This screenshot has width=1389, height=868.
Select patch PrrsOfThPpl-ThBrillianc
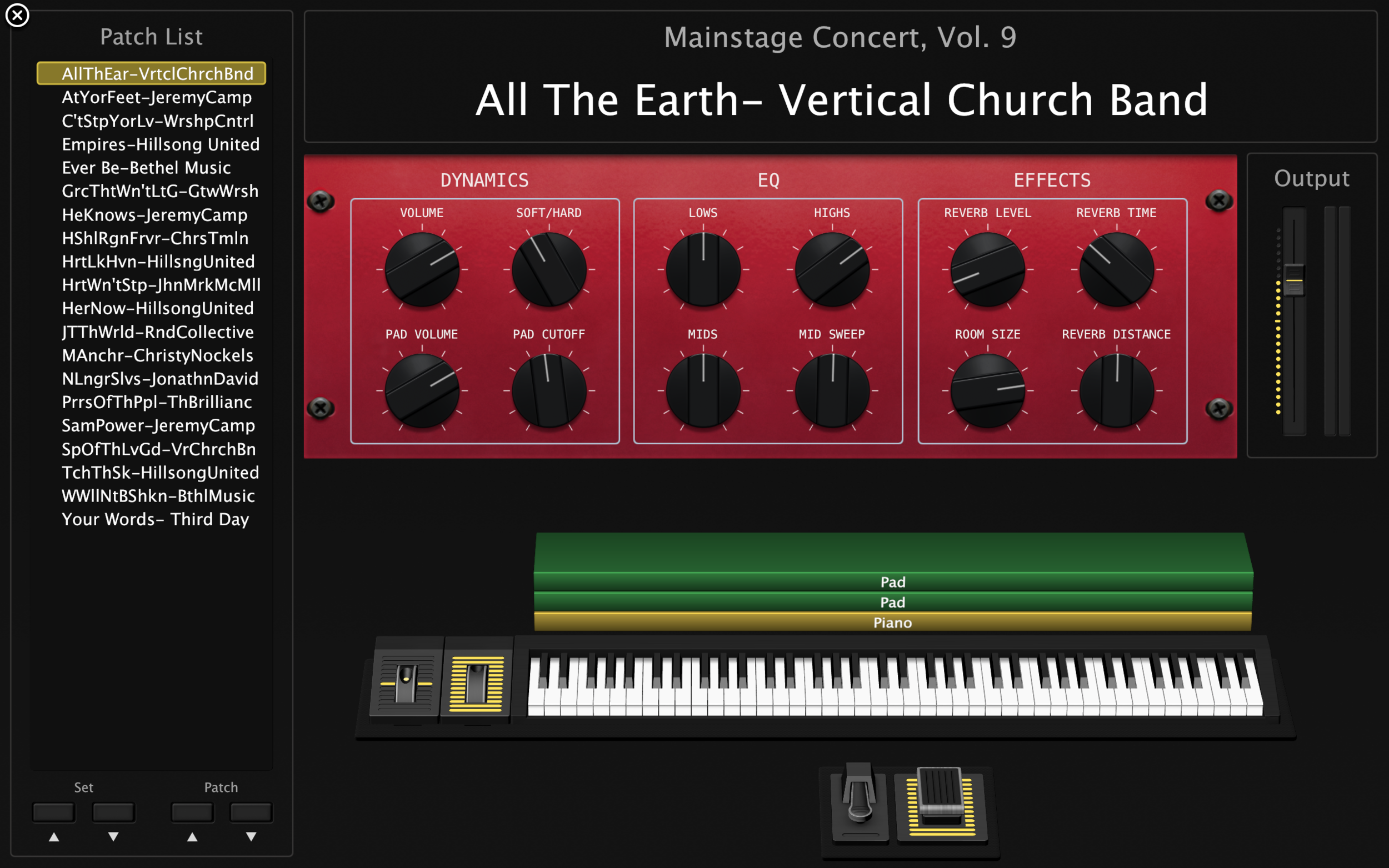pyautogui.click(x=152, y=403)
